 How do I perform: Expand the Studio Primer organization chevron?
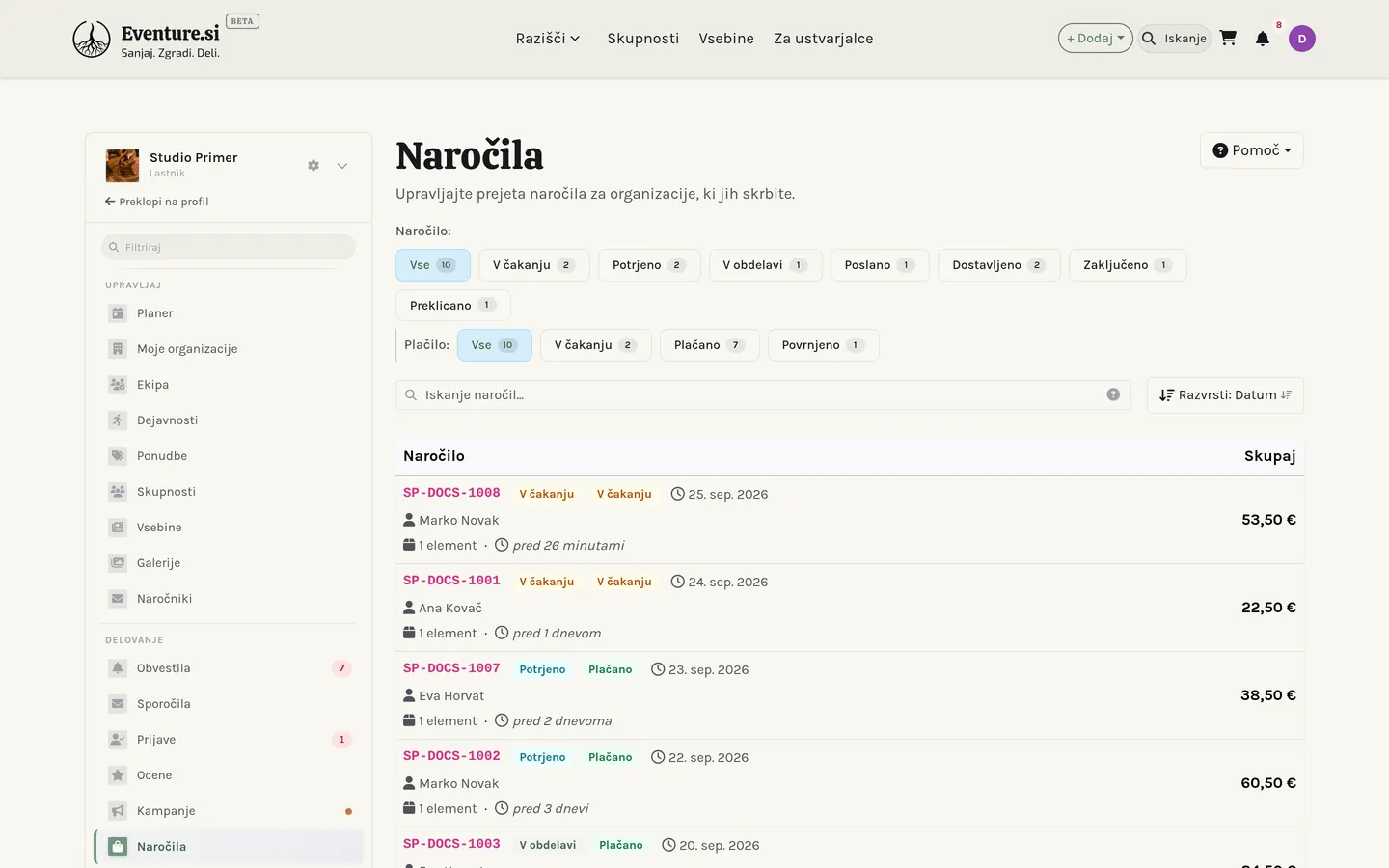click(342, 166)
